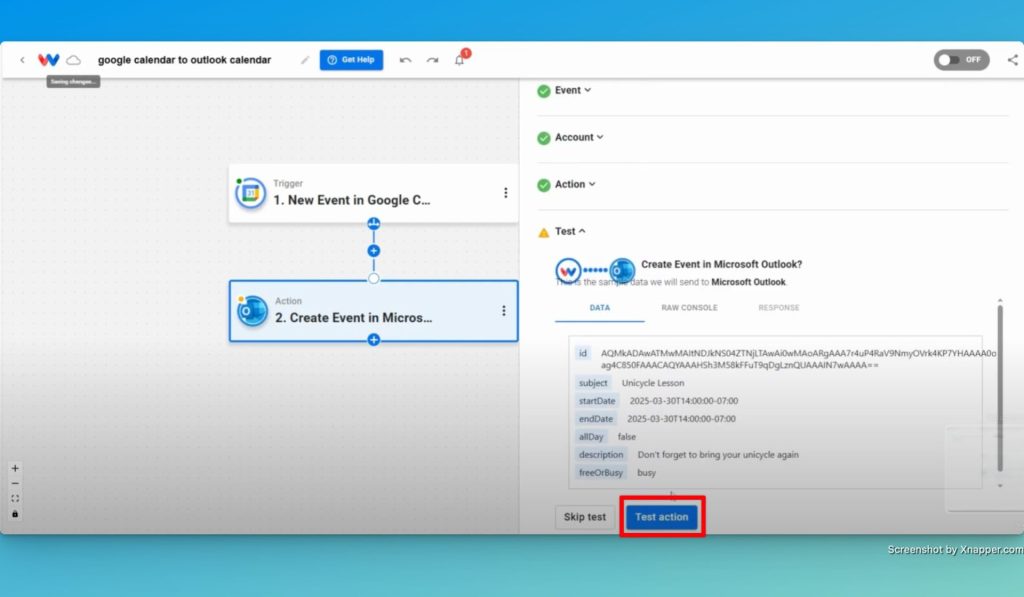Click the startDate value
Viewport: 1024px width, 597px height.
click(x=684, y=401)
